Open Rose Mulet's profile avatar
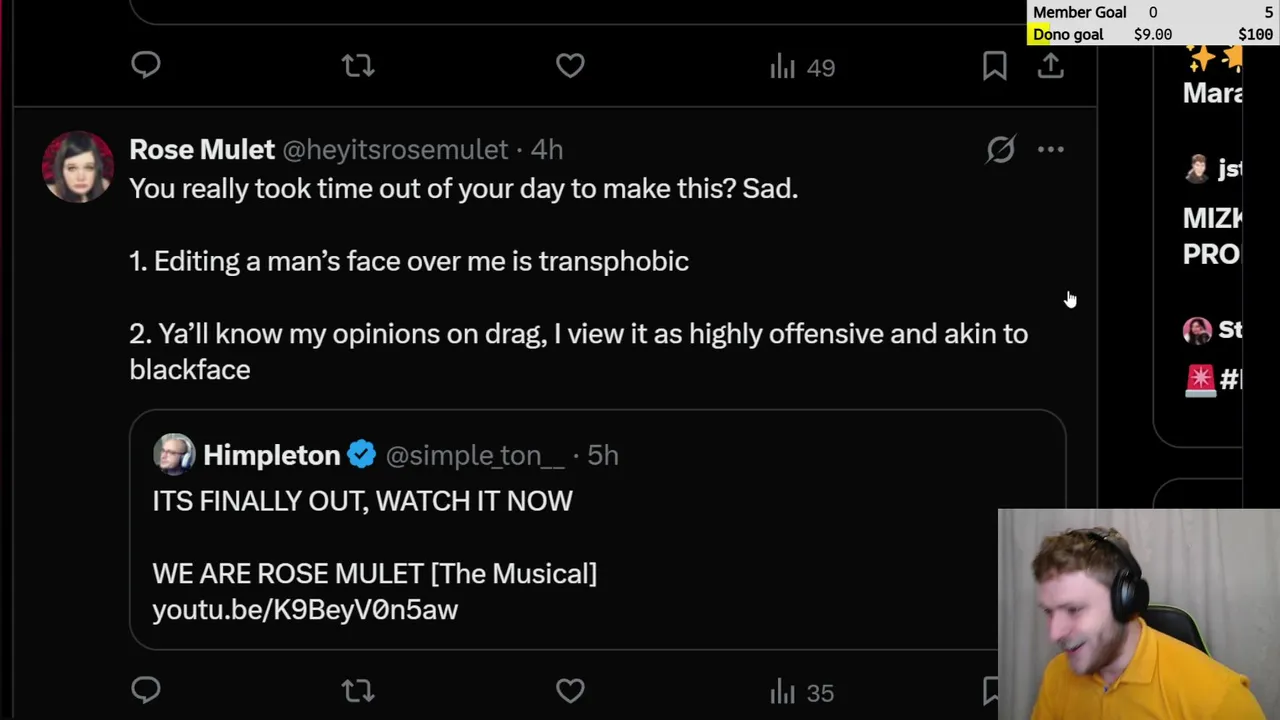The width and height of the screenshot is (1280, 720). 78,167
